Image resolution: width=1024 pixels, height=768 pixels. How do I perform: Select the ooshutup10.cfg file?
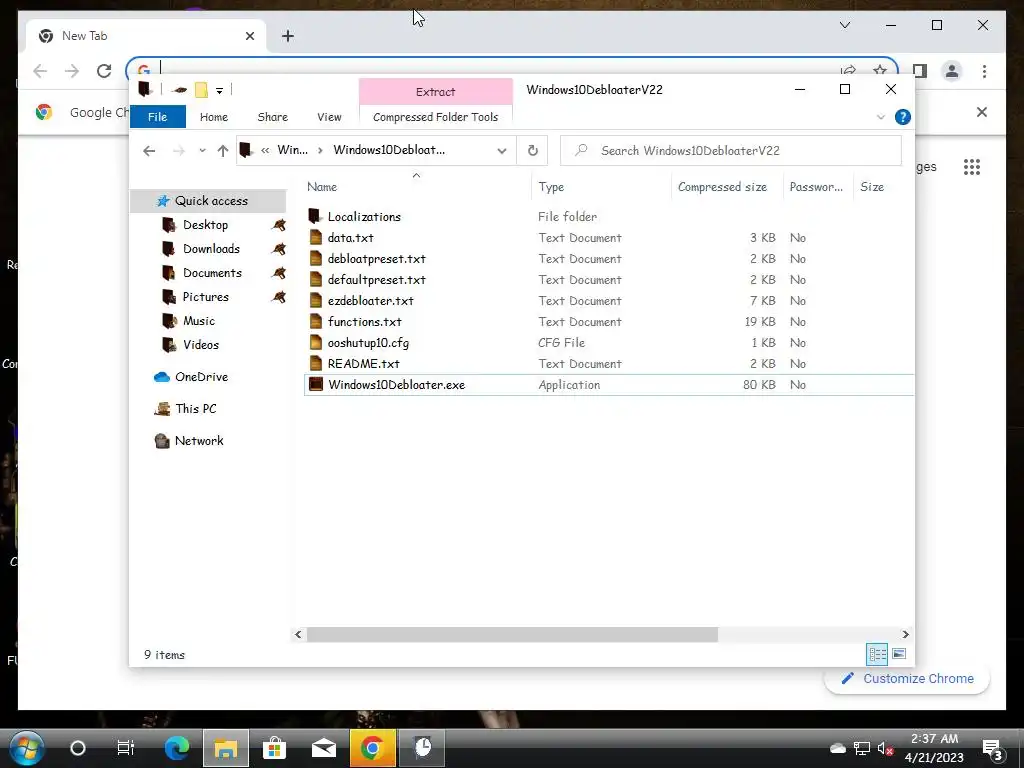368,343
